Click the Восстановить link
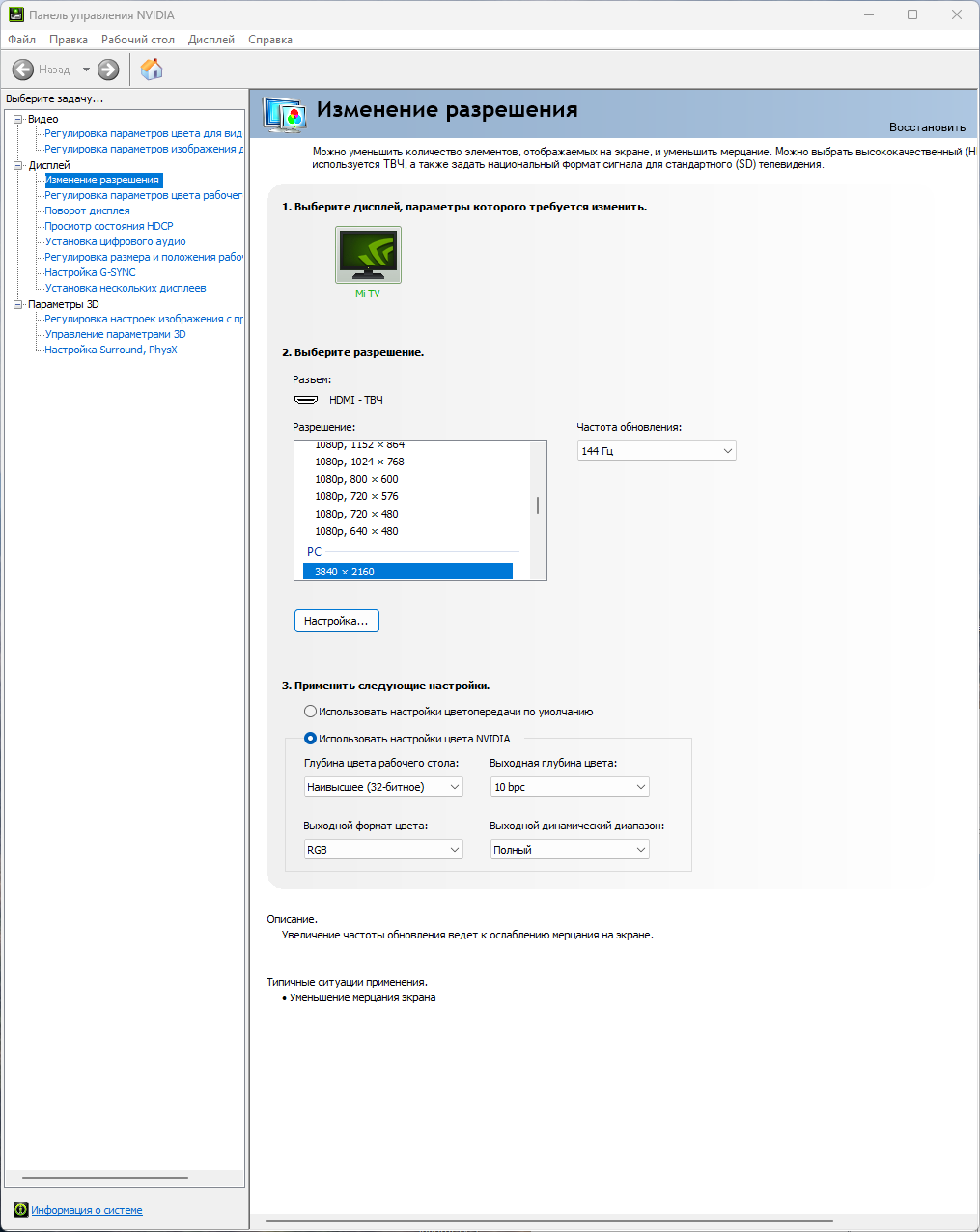Screen dimensions: 980x1232 click(x=927, y=127)
